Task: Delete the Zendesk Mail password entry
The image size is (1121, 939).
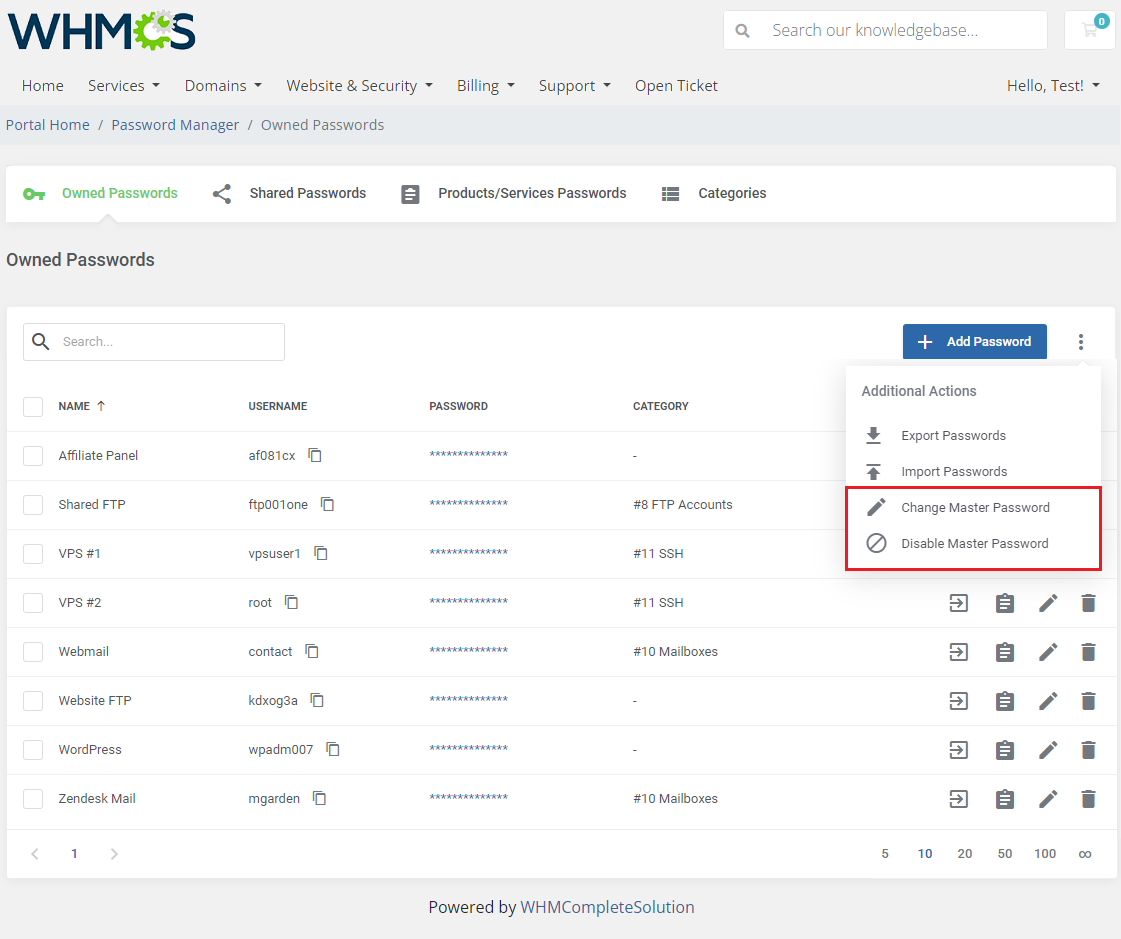Action: [1088, 799]
